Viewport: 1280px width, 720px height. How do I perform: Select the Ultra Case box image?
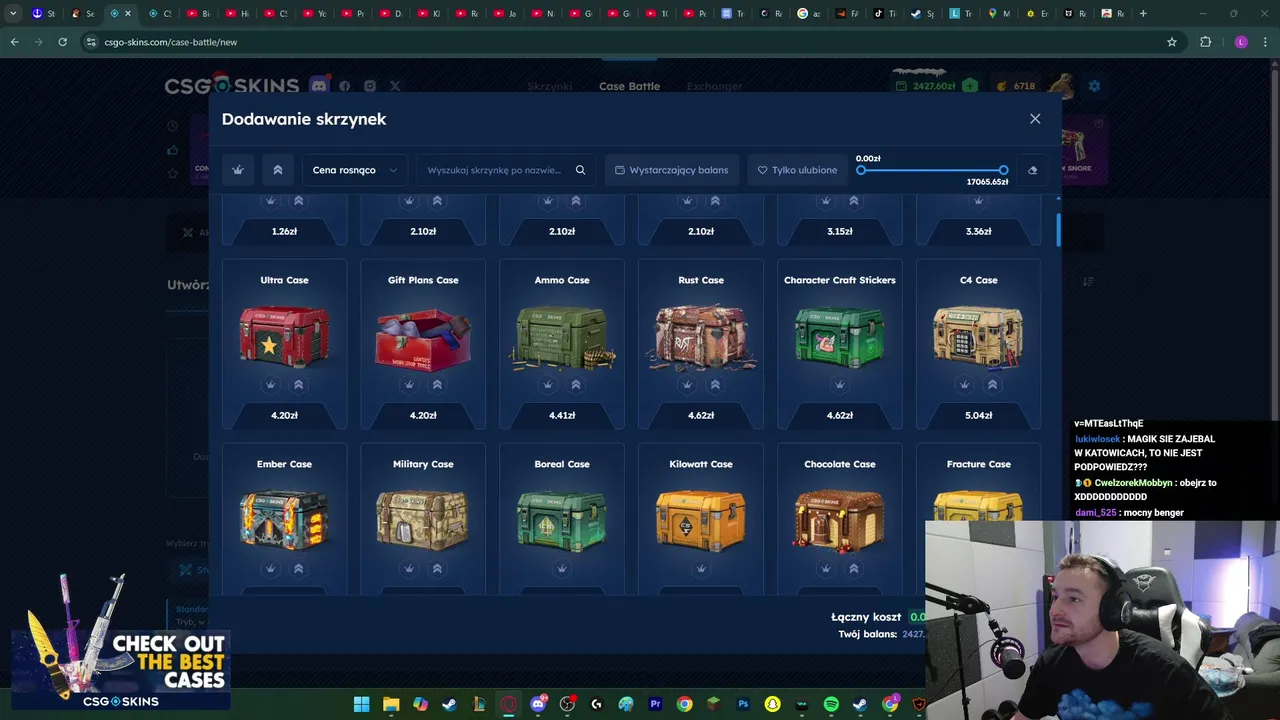coord(284,336)
